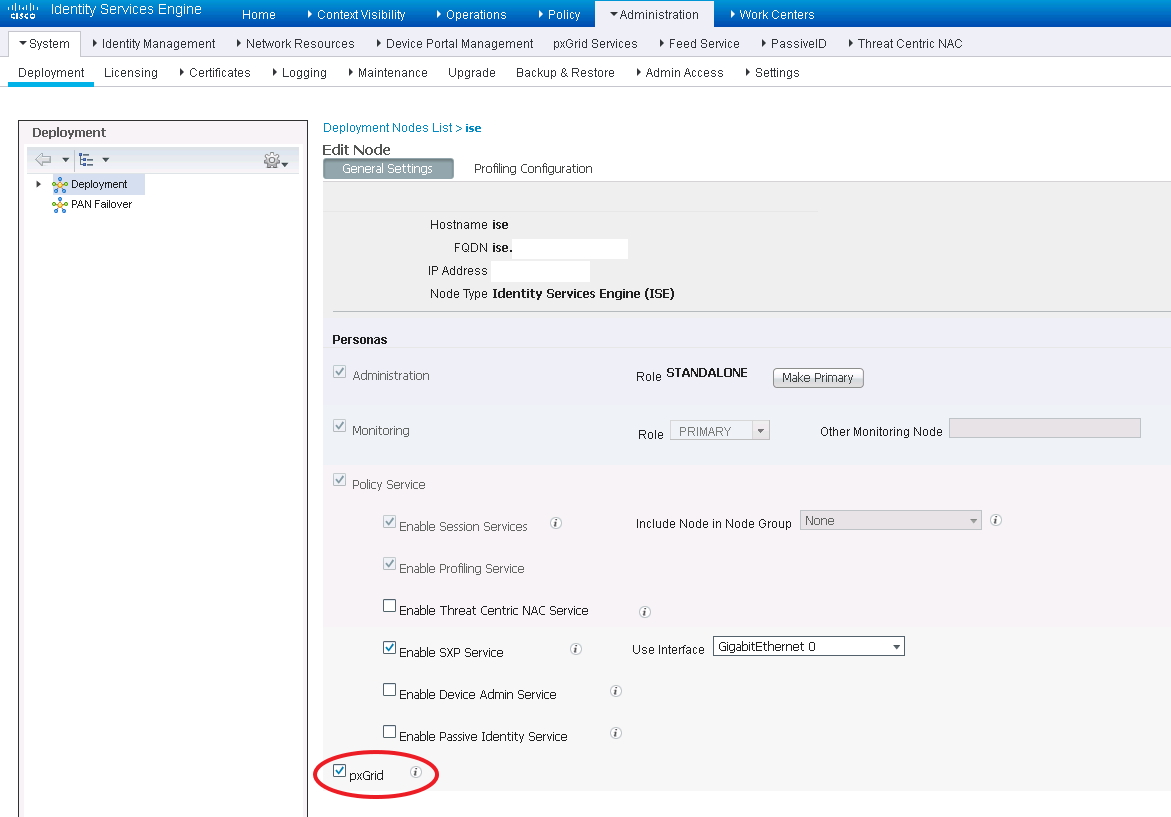Expand the Network Resources submenu
The height and width of the screenshot is (817, 1171).
295,43
